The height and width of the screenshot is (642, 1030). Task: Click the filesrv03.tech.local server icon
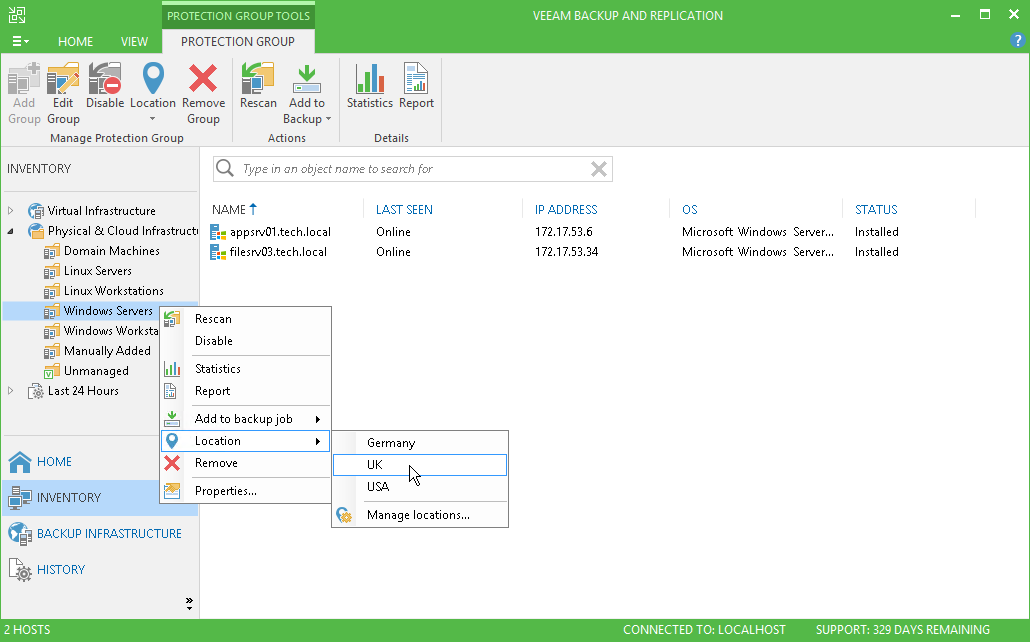217,252
